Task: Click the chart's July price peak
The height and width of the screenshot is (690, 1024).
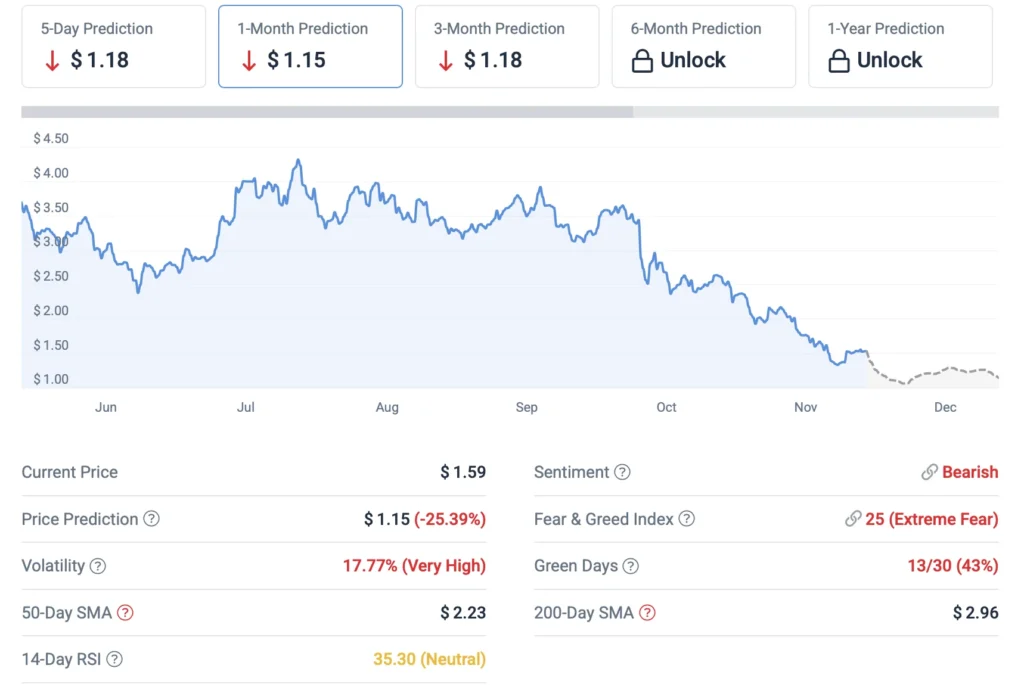Action: click(x=298, y=161)
